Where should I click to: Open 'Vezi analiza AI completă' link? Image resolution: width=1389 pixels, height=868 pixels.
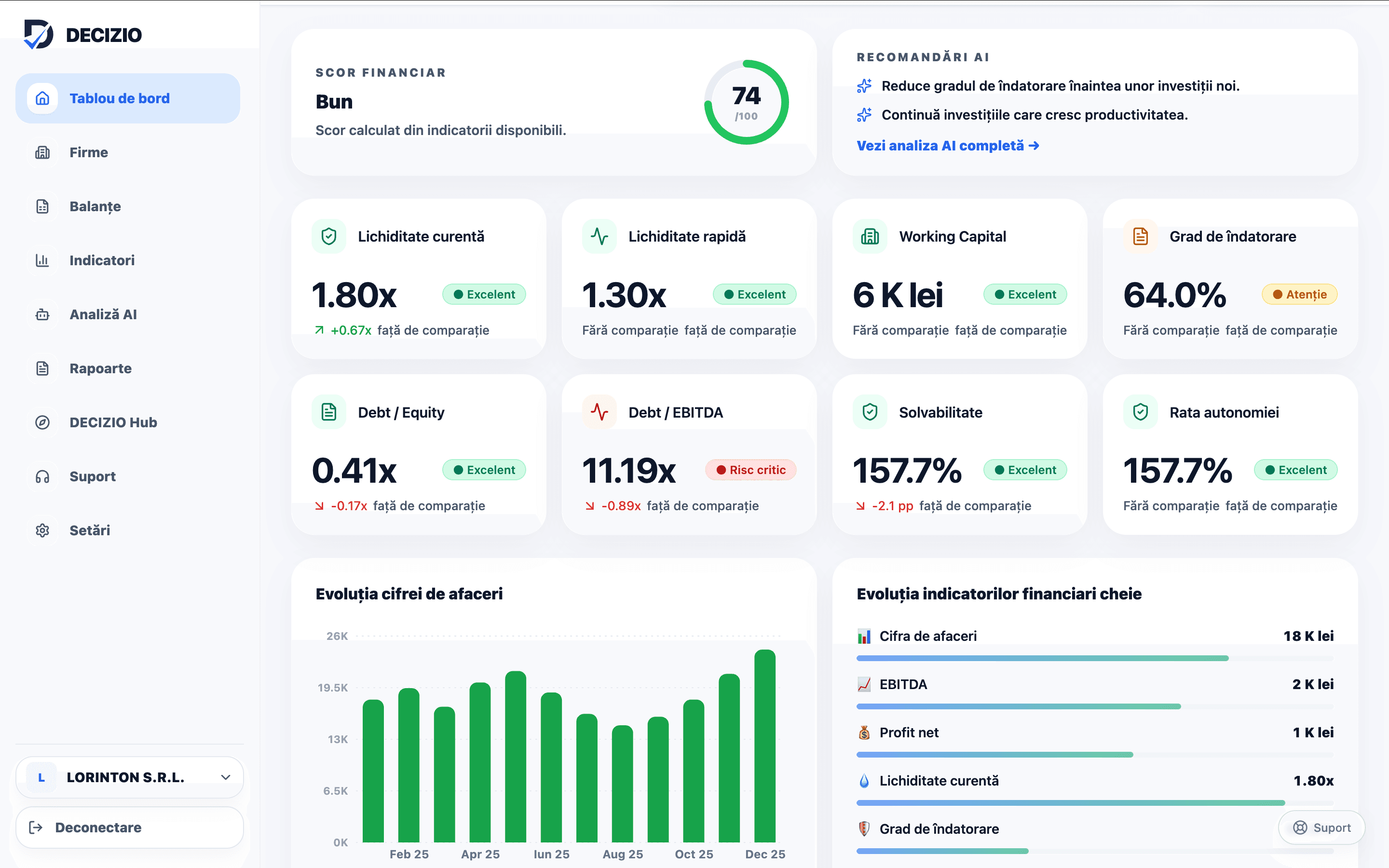[948, 146]
